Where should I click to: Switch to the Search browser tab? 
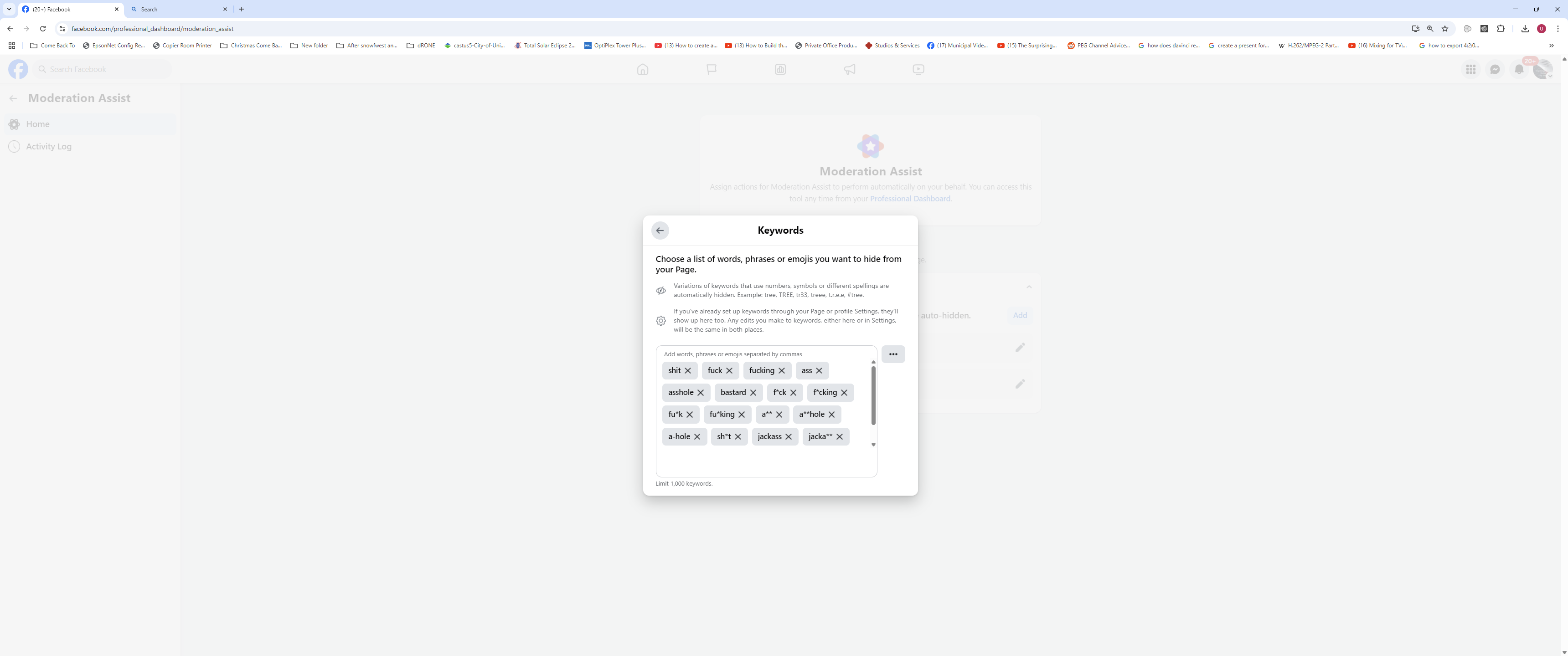(180, 9)
